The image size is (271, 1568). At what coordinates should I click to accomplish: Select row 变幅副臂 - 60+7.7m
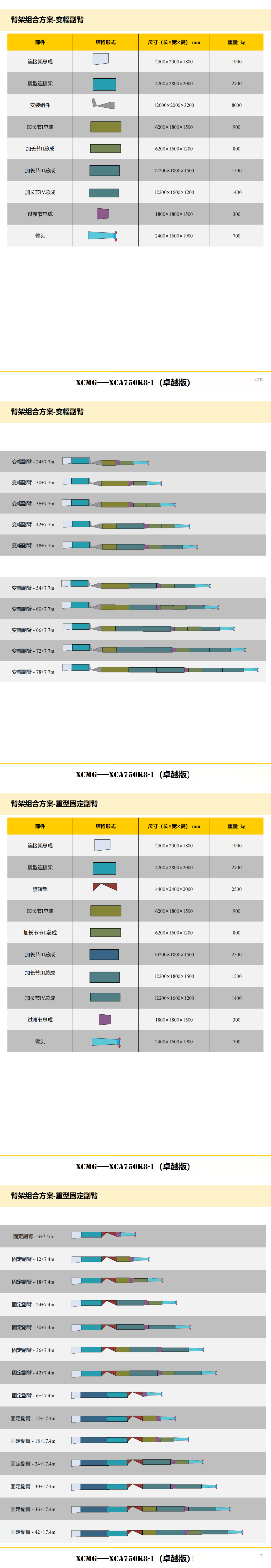133,609
